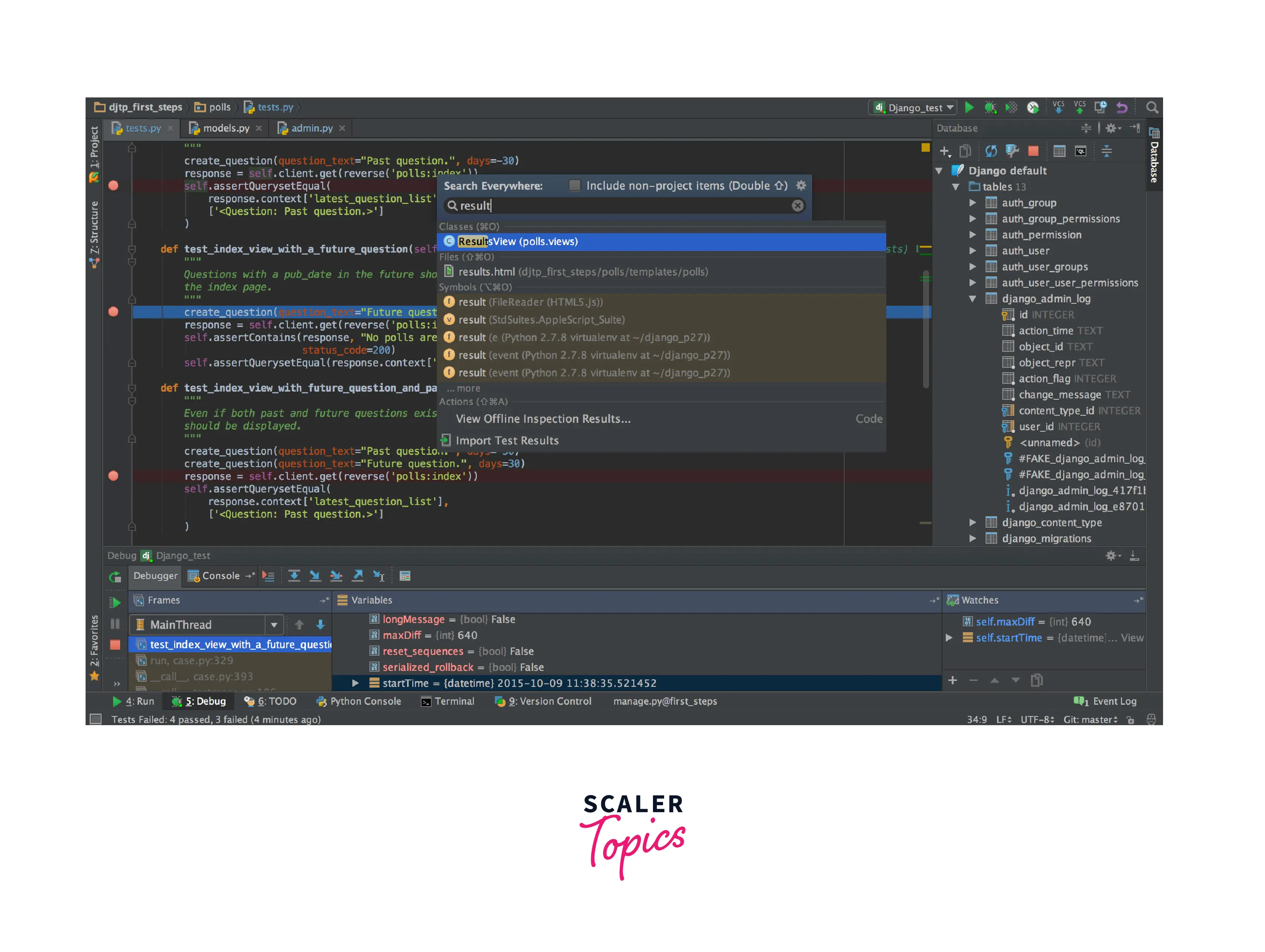Screen dimensions: 1265x952
Task: Open the Console debugger tab
Action: [x=220, y=576]
